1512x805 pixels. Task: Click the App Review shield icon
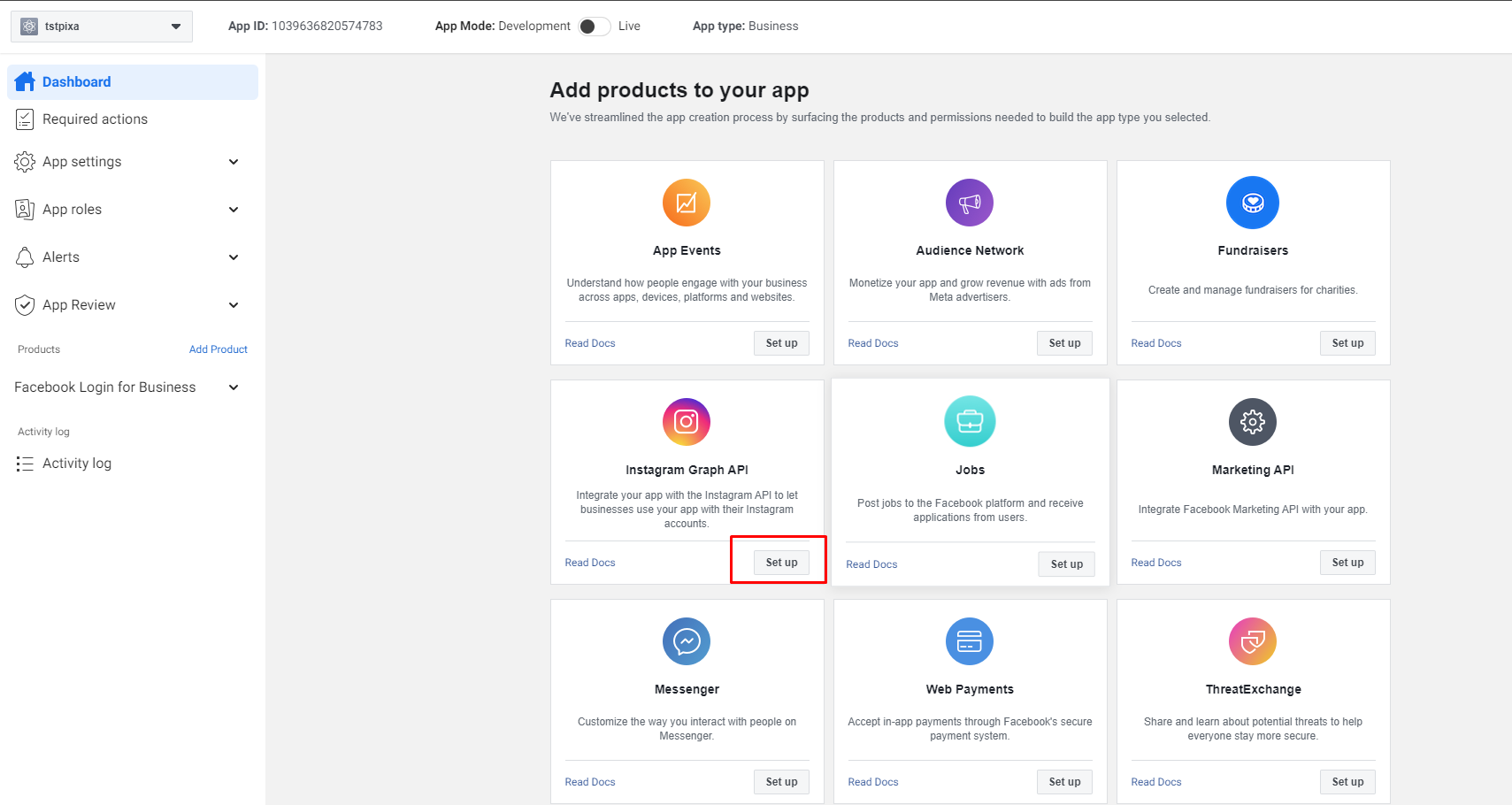[x=25, y=305]
